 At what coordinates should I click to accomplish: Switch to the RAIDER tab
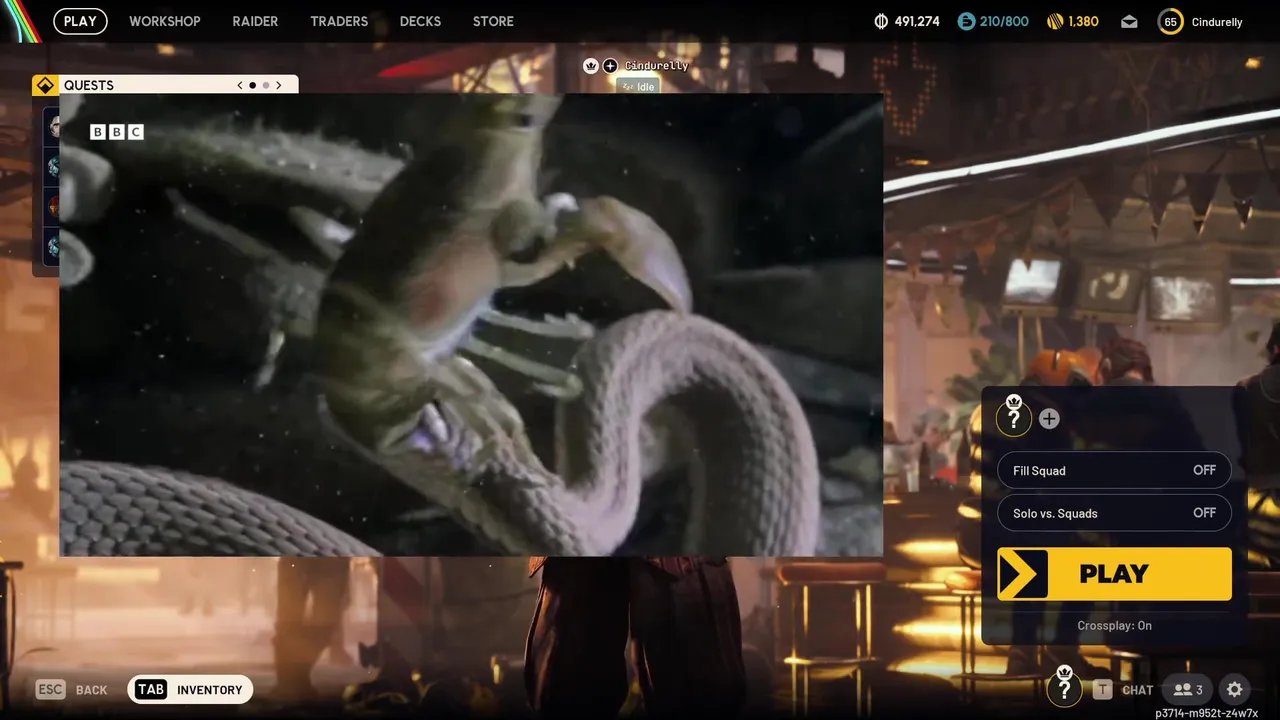255,21
